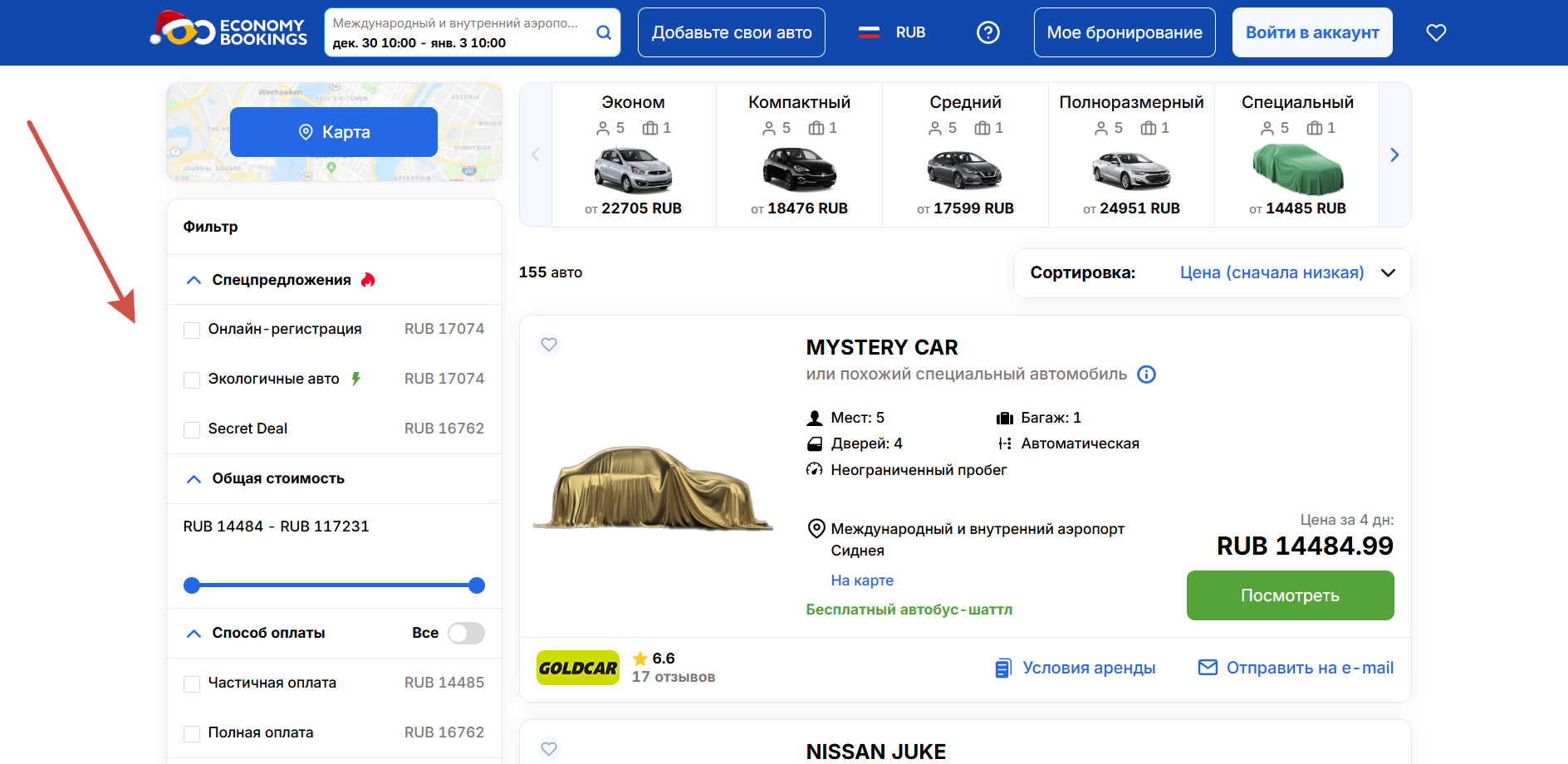The width and height of the screenshot is (1568, 764).
Task: Open the help question mark icon
Action: click(x=987, y=32)
